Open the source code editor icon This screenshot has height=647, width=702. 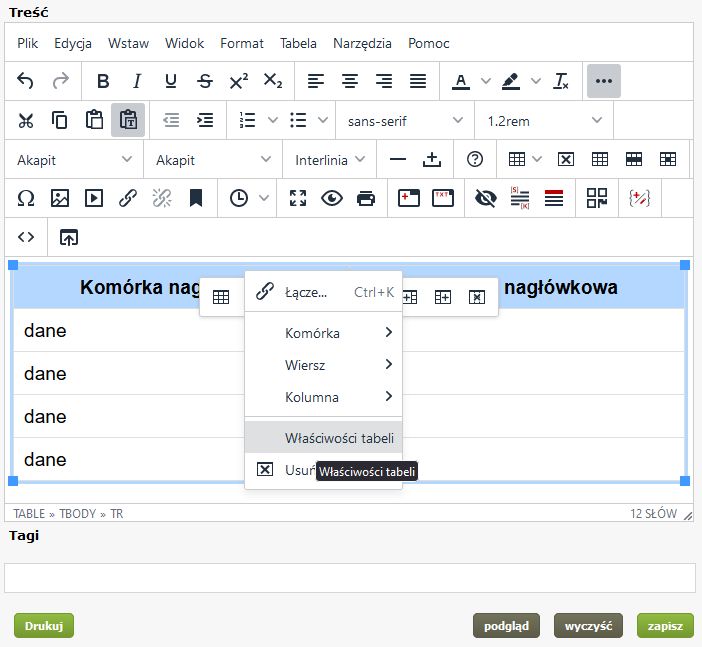pos(26,237)
